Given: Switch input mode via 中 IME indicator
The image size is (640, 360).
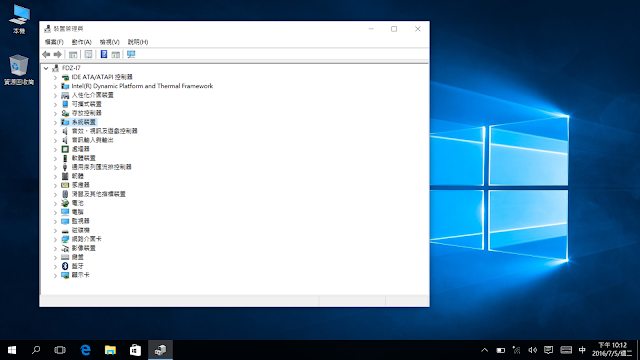Looking at the screenshot, I should [x=582, y=350].
